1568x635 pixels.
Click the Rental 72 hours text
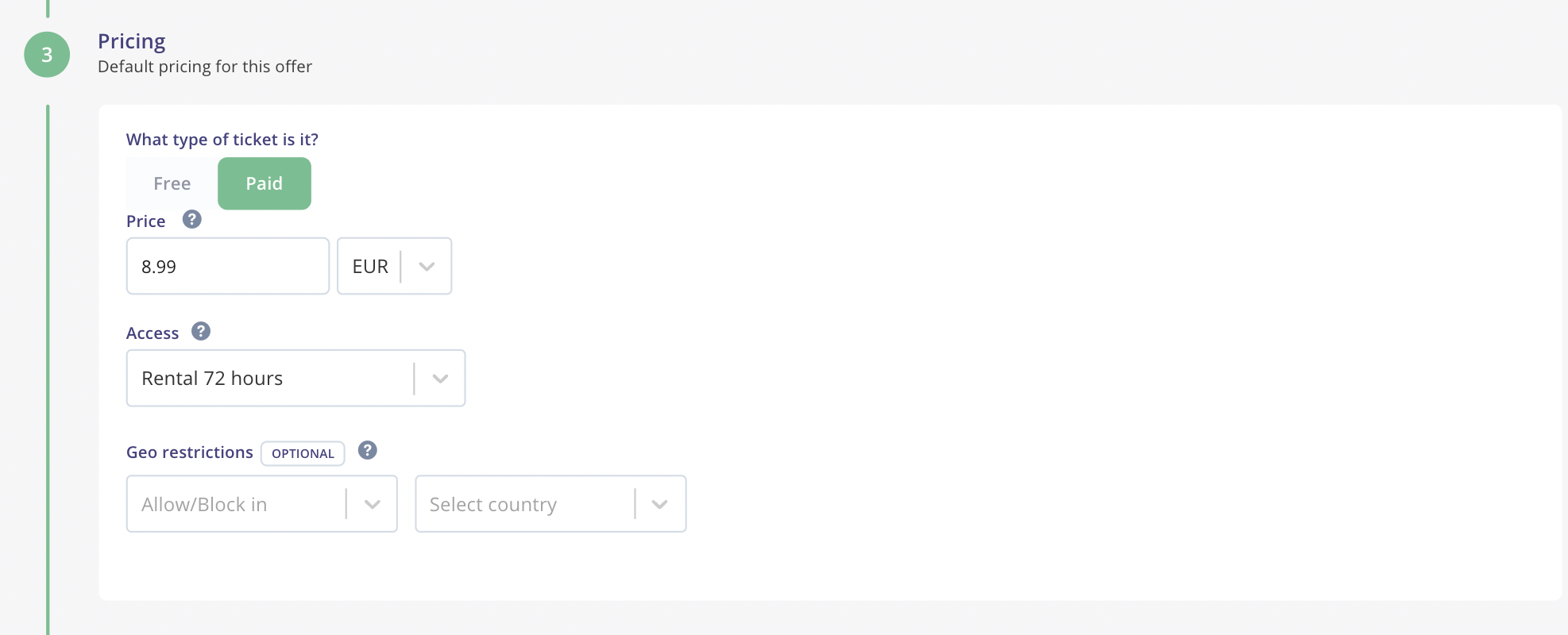212,379
